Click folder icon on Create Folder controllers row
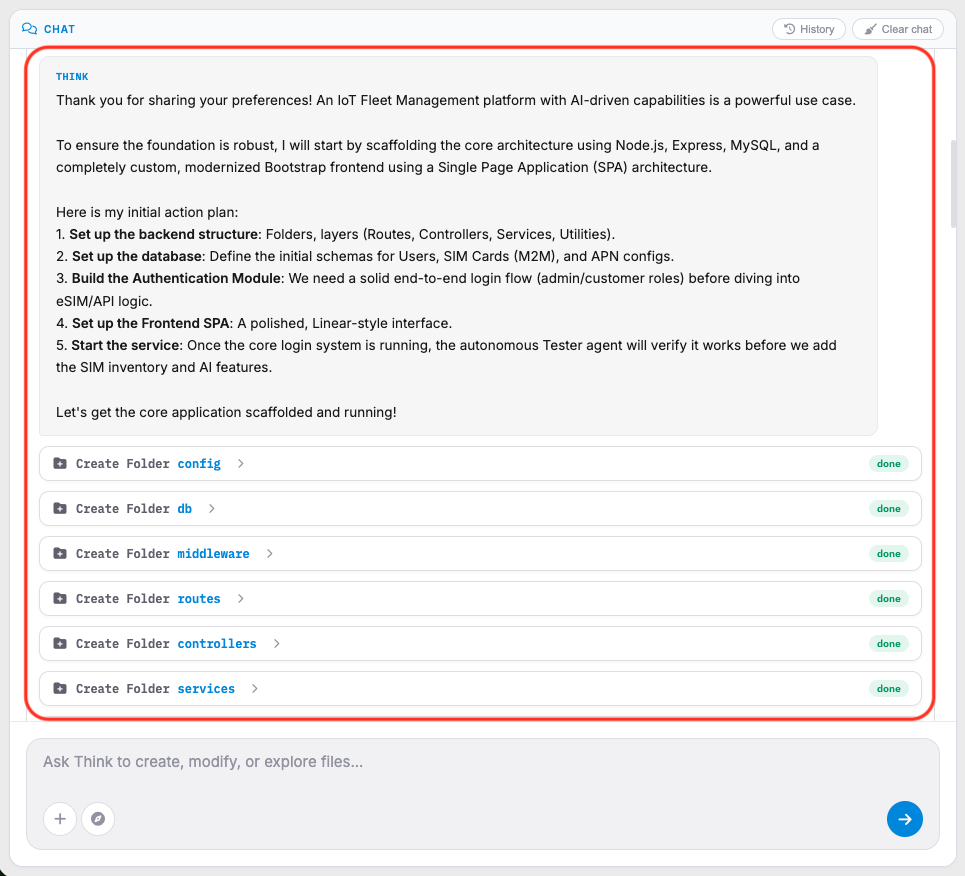 point(60,643)
